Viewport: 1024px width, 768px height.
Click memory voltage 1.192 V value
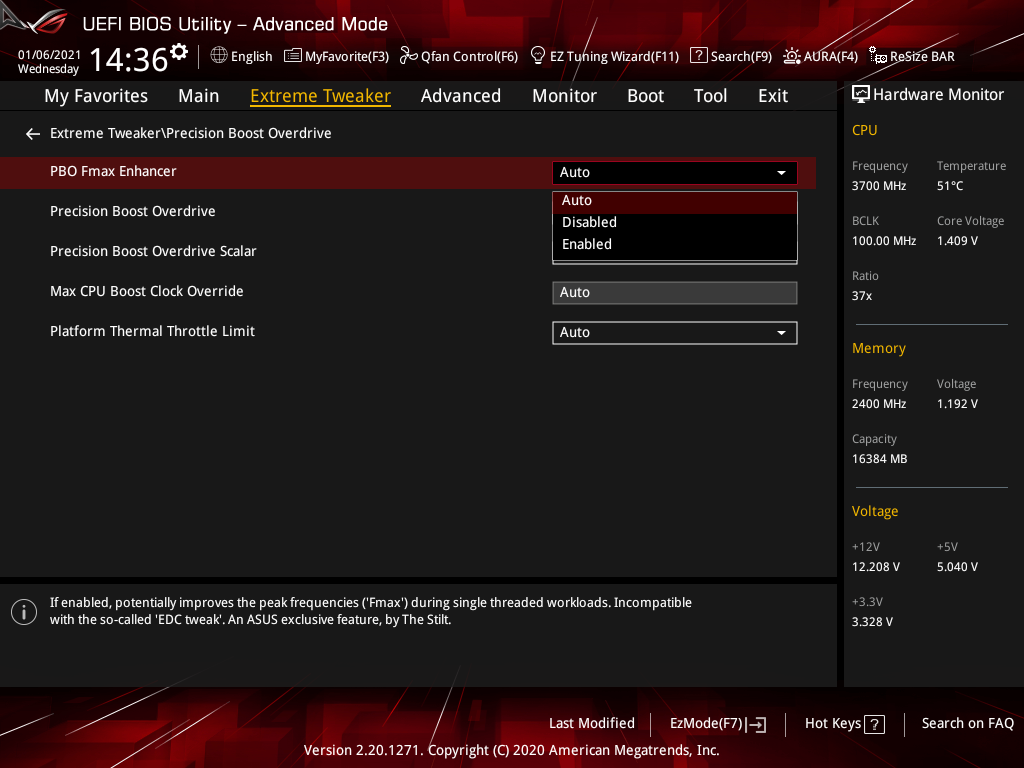957,404
